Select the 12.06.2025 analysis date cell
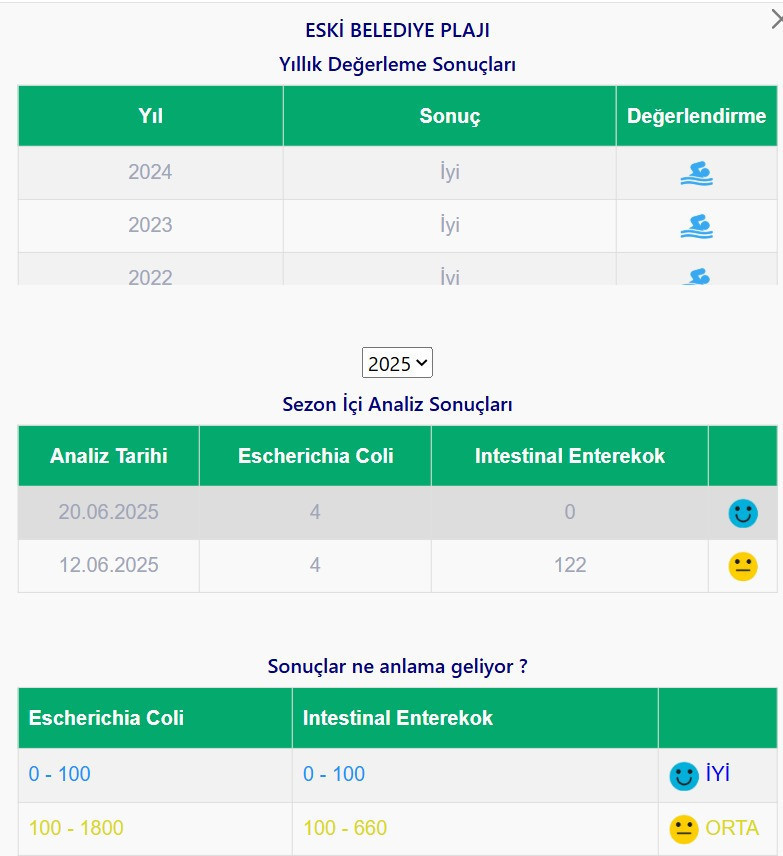 [109, 566]
